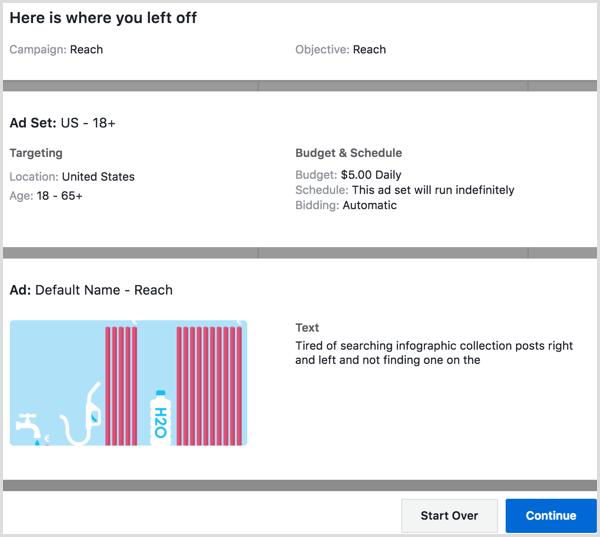Click the water faucet icon in the ad image
Screen dimensions: 600x537
28,427
